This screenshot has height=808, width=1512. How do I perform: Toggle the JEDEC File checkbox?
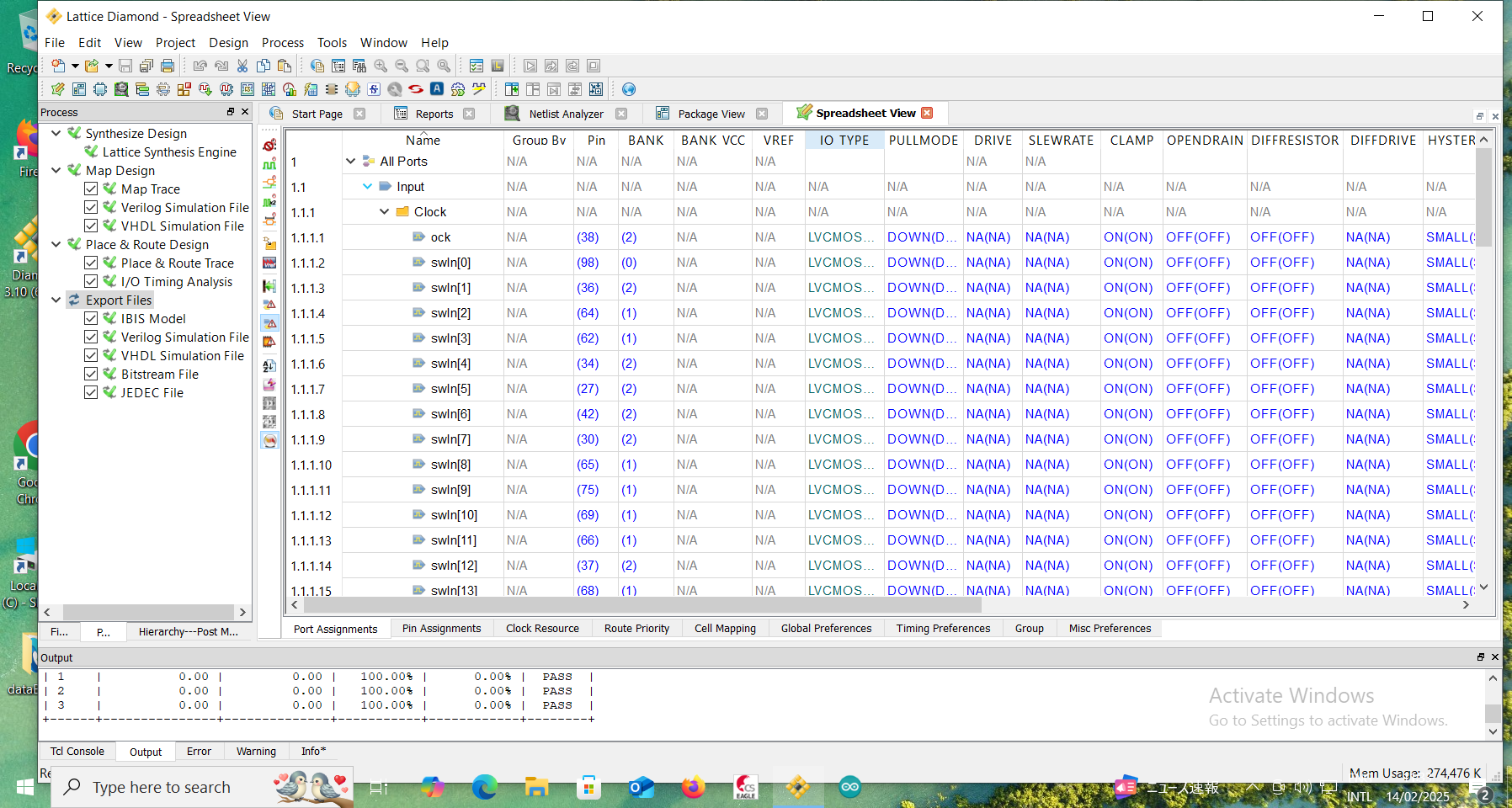tap(91, 393)
